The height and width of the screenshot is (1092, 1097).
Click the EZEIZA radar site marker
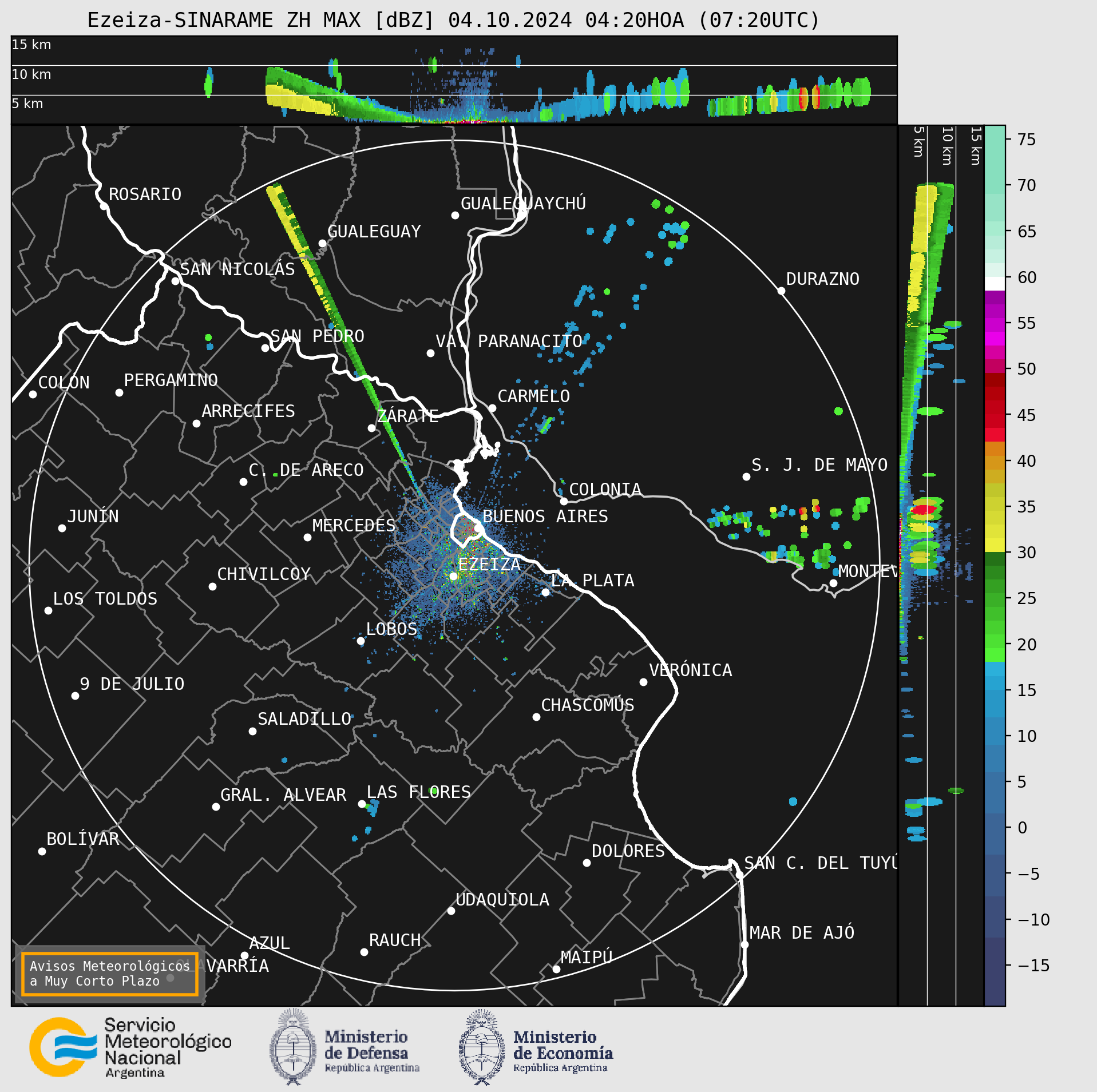coord(453,576)
